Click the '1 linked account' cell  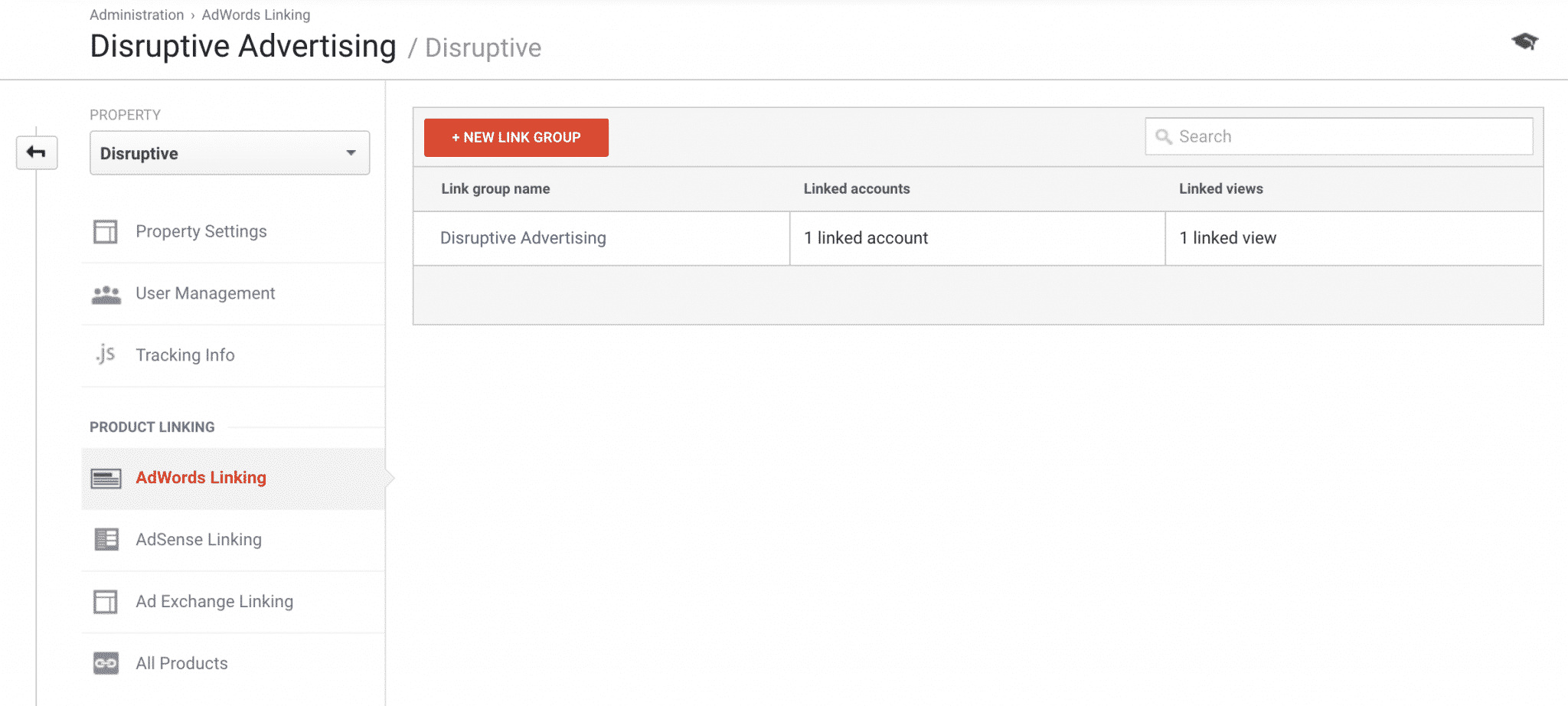977,239
